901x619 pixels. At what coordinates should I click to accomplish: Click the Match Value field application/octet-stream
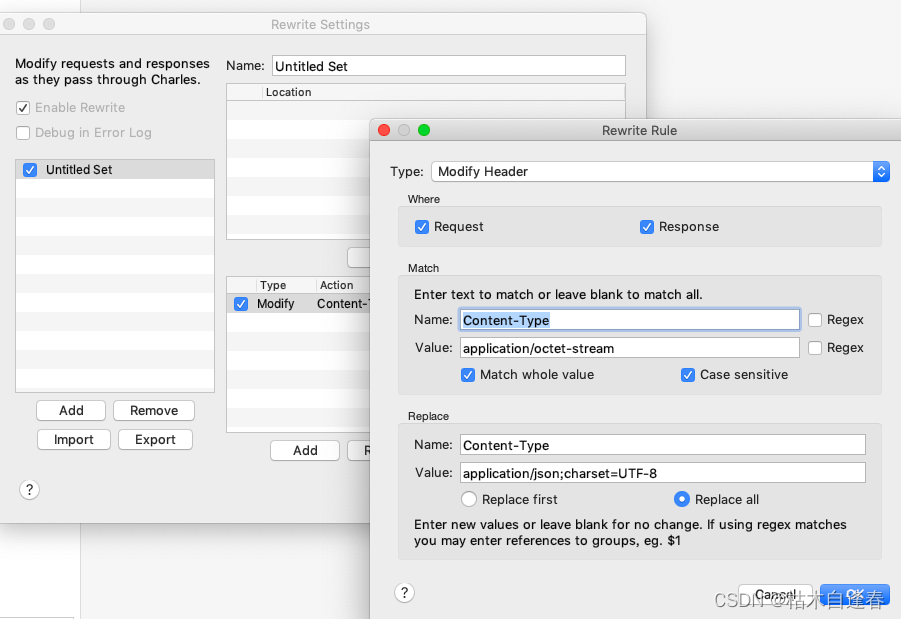coord(630,348)
